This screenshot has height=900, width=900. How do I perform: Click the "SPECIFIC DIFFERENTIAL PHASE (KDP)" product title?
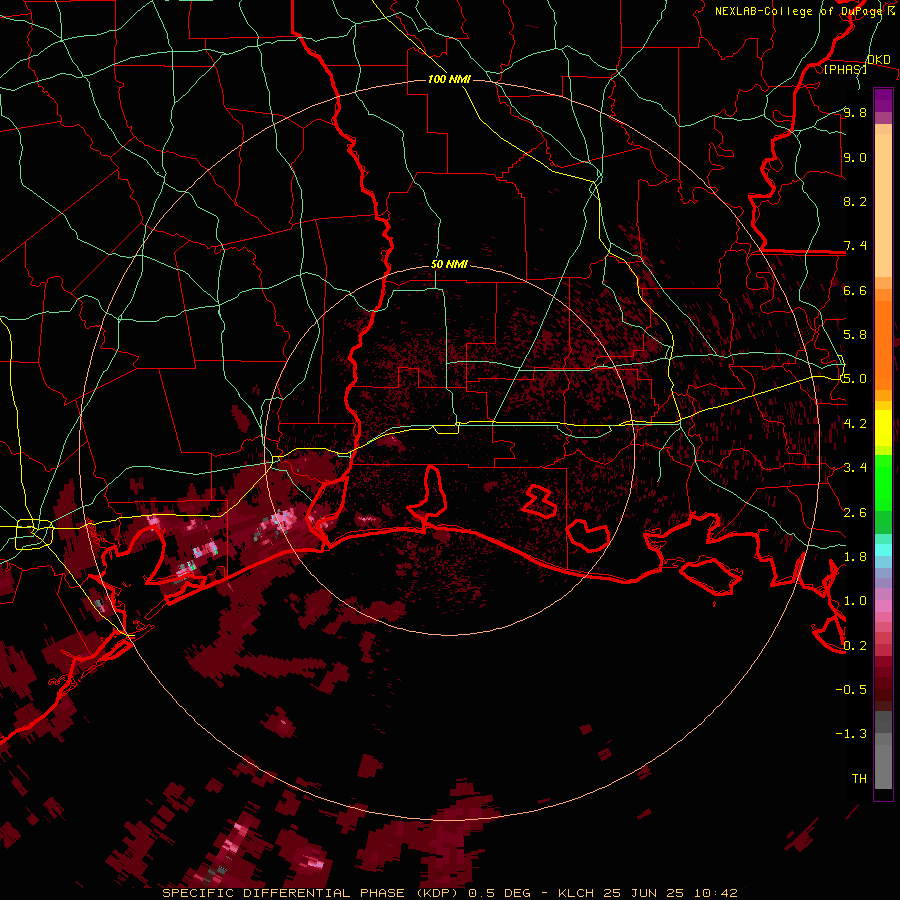coord(312,893)
